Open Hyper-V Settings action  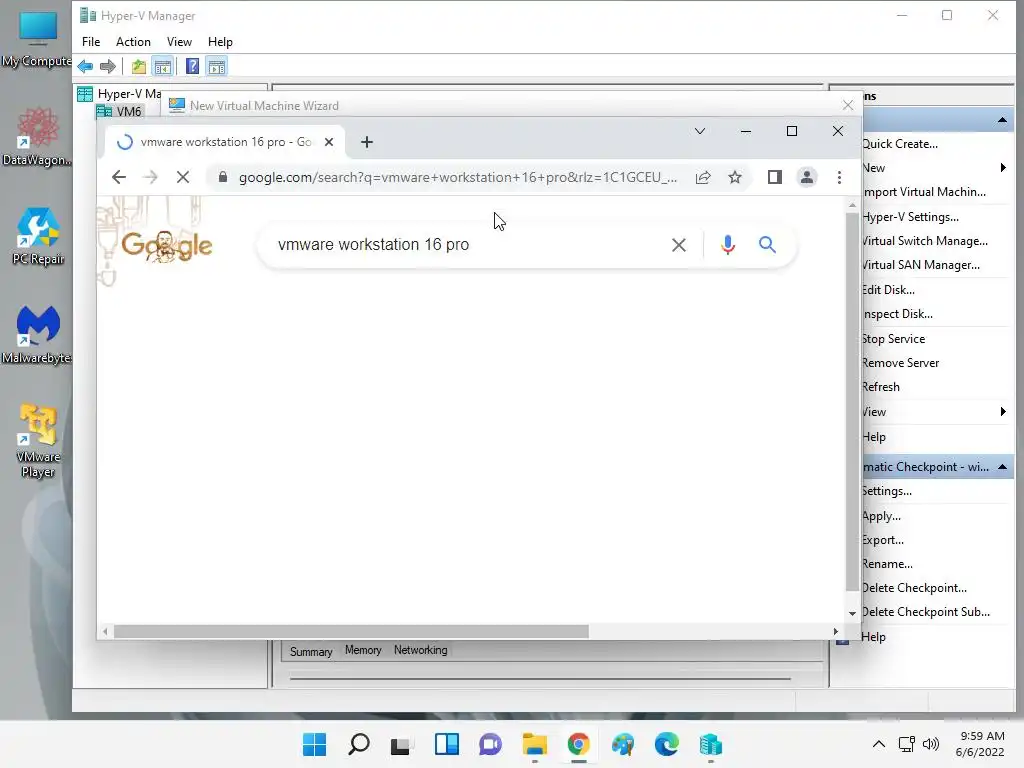[910, 217]
